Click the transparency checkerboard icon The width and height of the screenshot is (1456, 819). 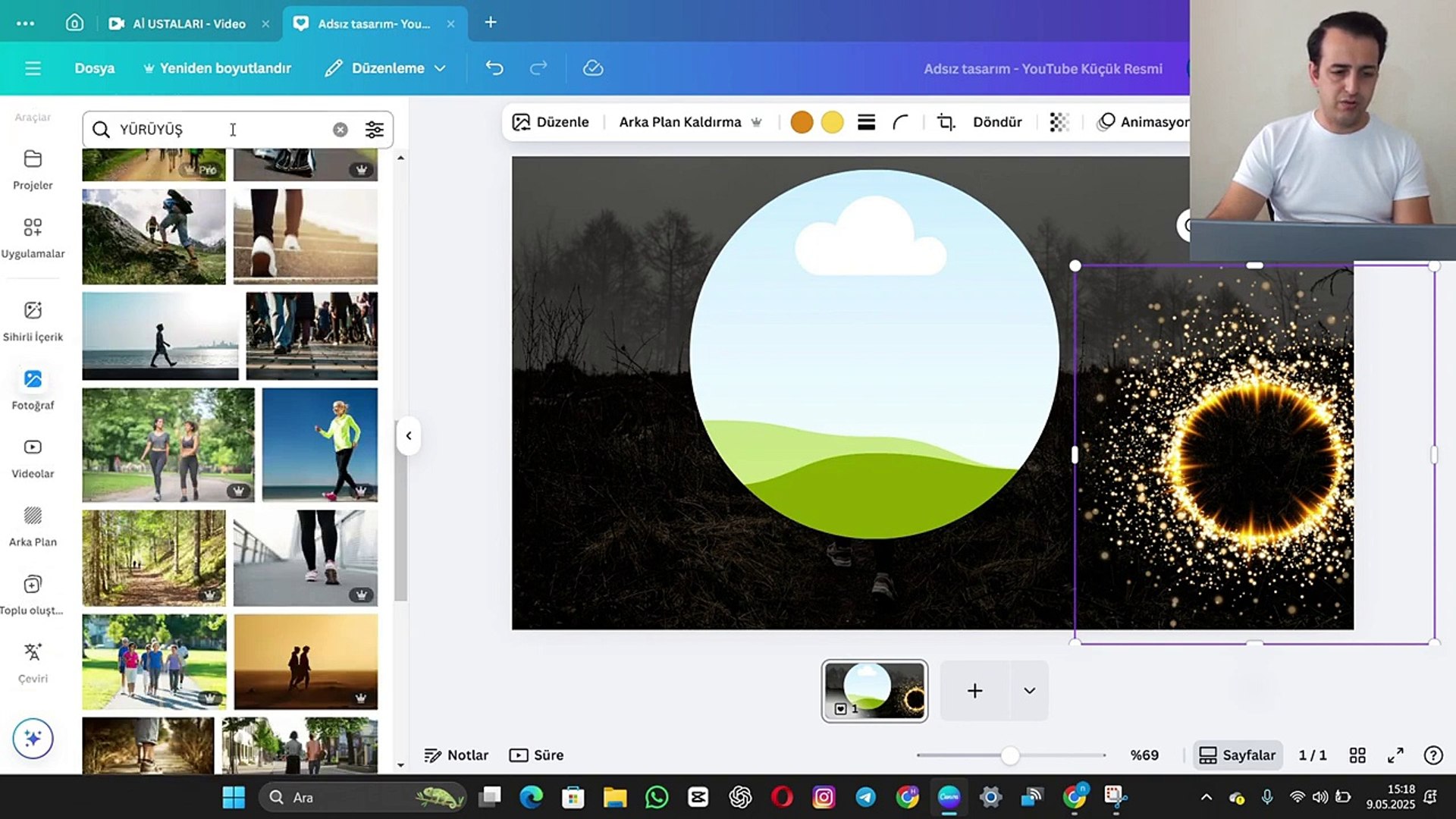tap(1059, 122)
